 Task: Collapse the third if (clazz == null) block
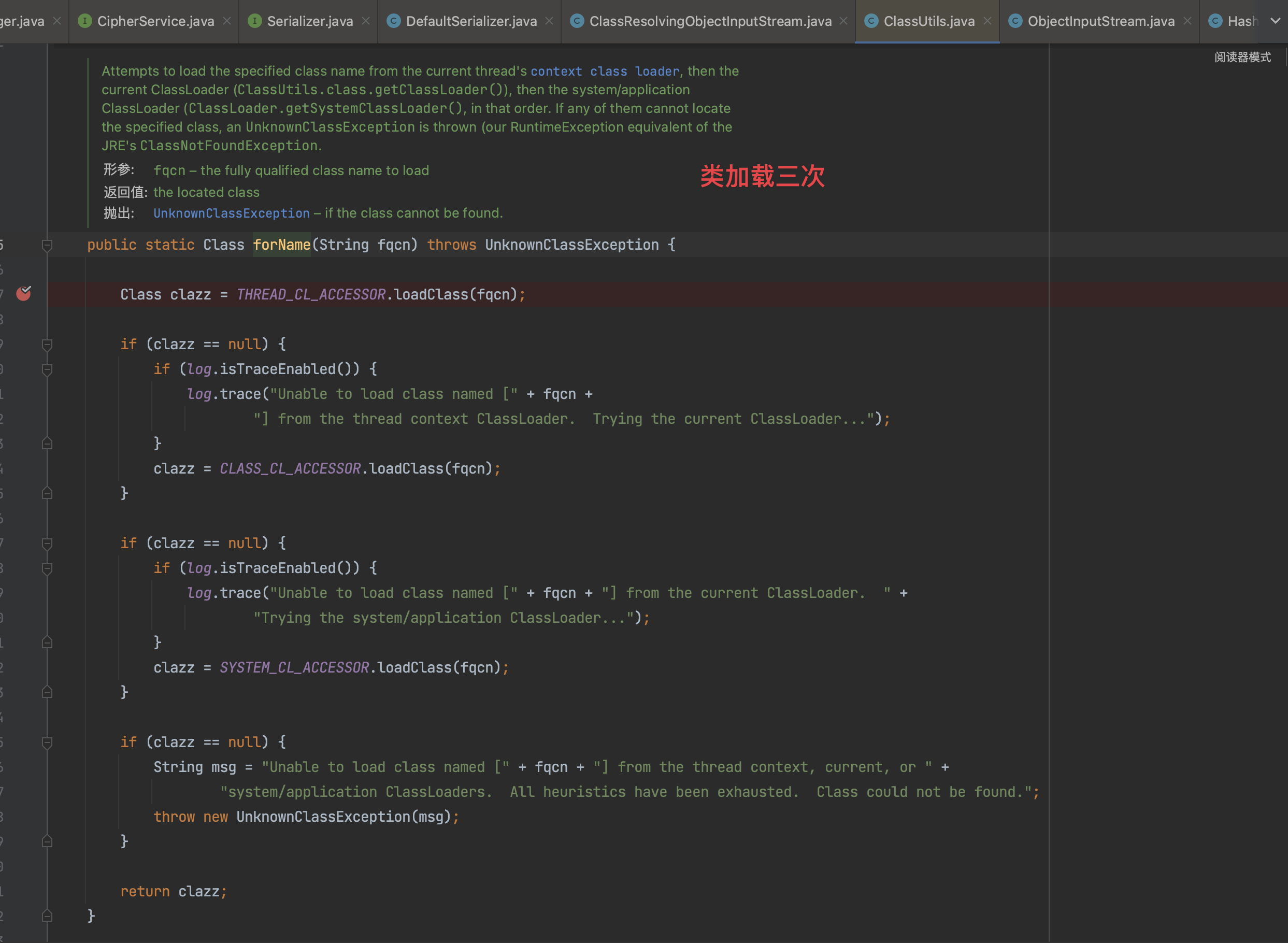click(x=47, y=742)
